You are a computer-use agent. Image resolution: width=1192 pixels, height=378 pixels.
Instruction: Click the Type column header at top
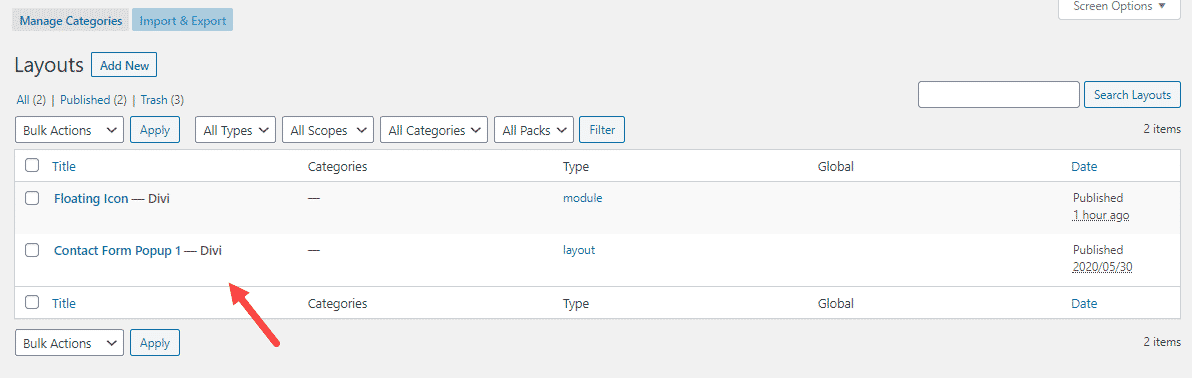[x=576, y=167]
